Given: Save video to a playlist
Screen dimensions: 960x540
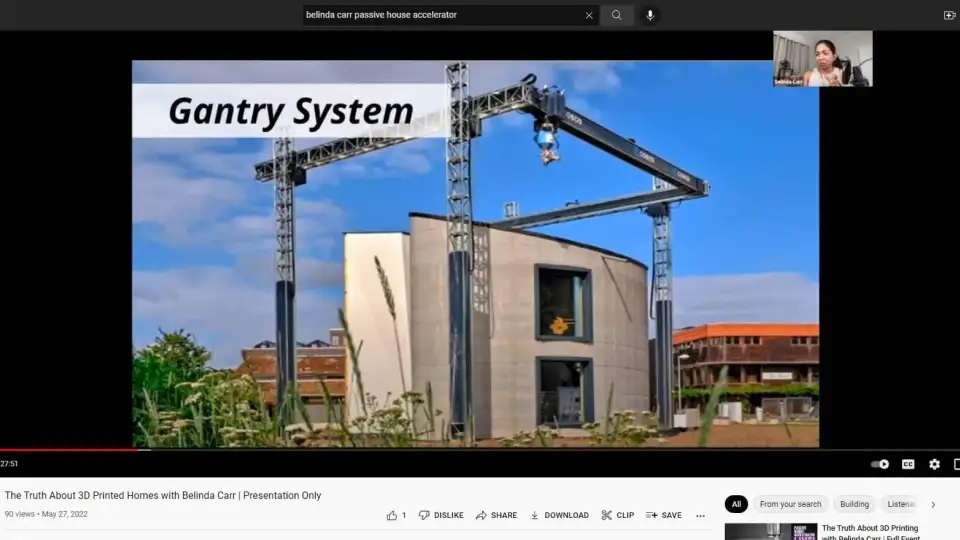Looking at the screenshot, I should (x=664, y=515).
